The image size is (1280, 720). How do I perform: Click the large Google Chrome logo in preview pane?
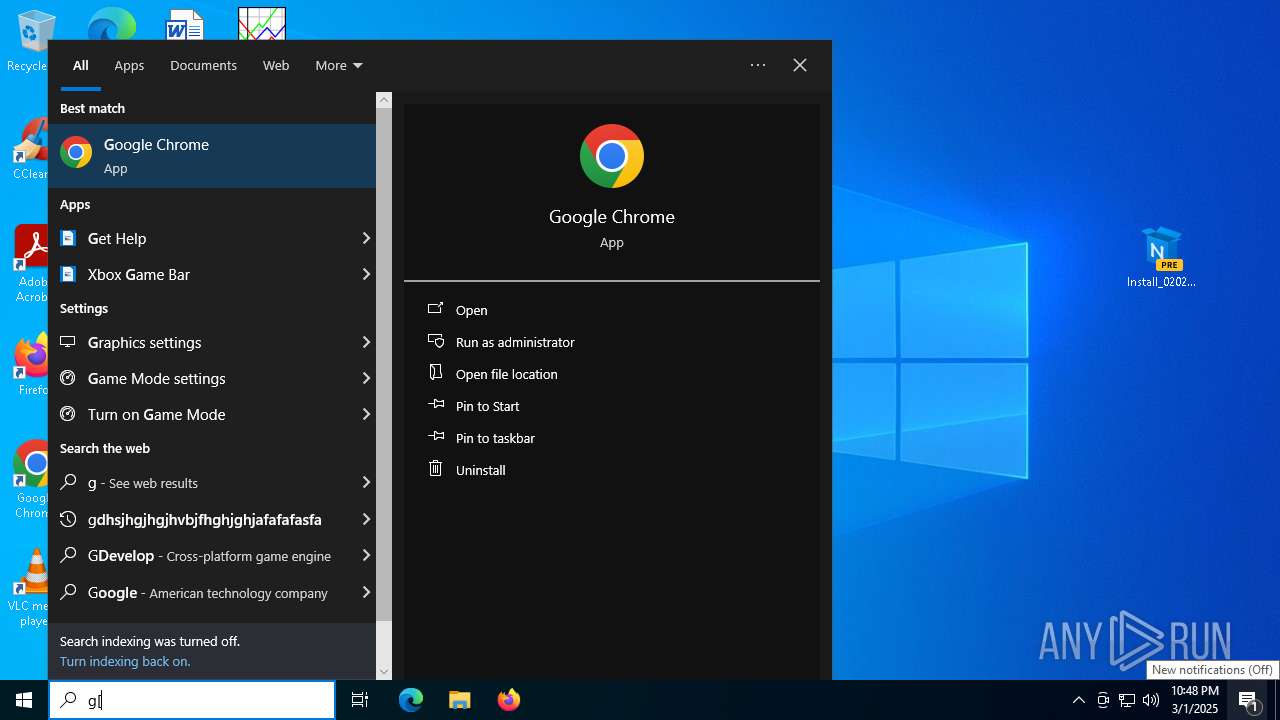pos(612,156)
